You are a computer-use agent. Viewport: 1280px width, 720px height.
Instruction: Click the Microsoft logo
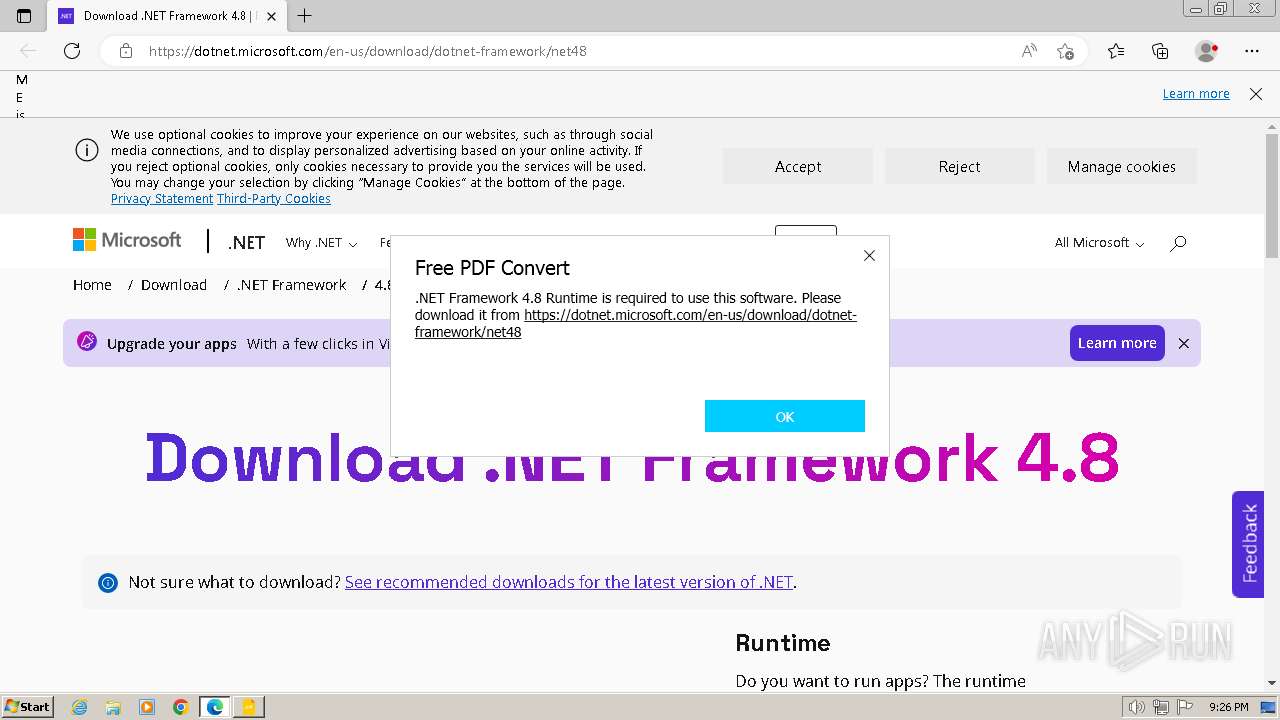pyautogui.click(x=127, y=241)
